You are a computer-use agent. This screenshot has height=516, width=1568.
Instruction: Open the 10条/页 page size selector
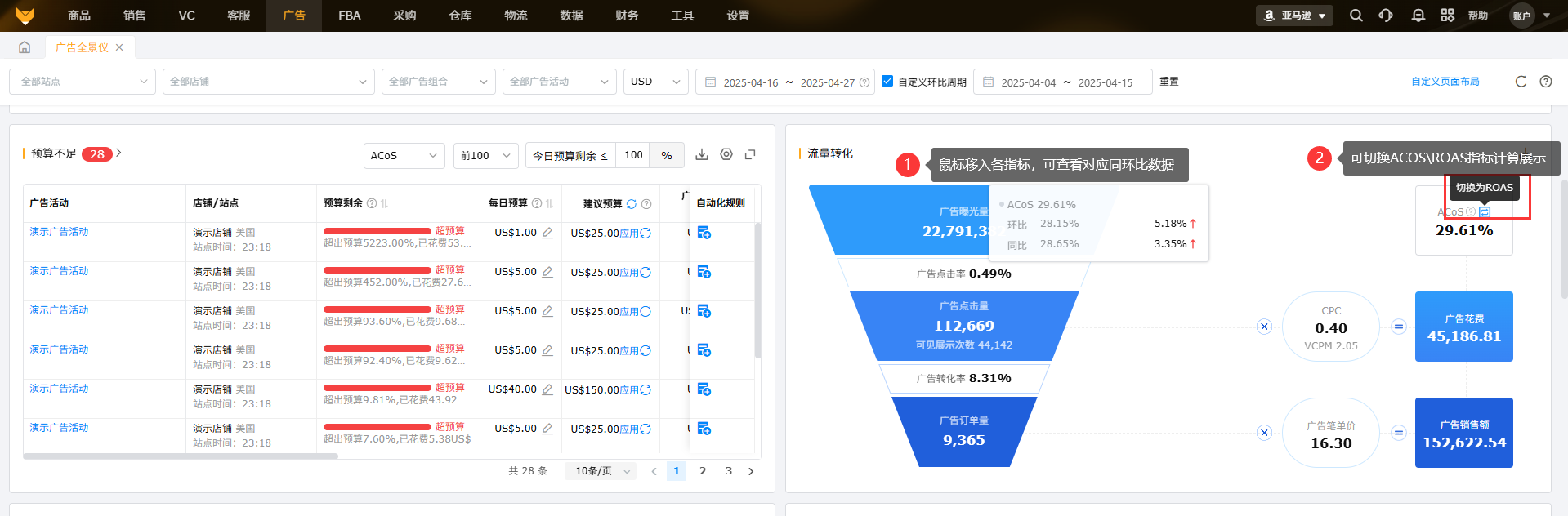(x=601, y=471)
